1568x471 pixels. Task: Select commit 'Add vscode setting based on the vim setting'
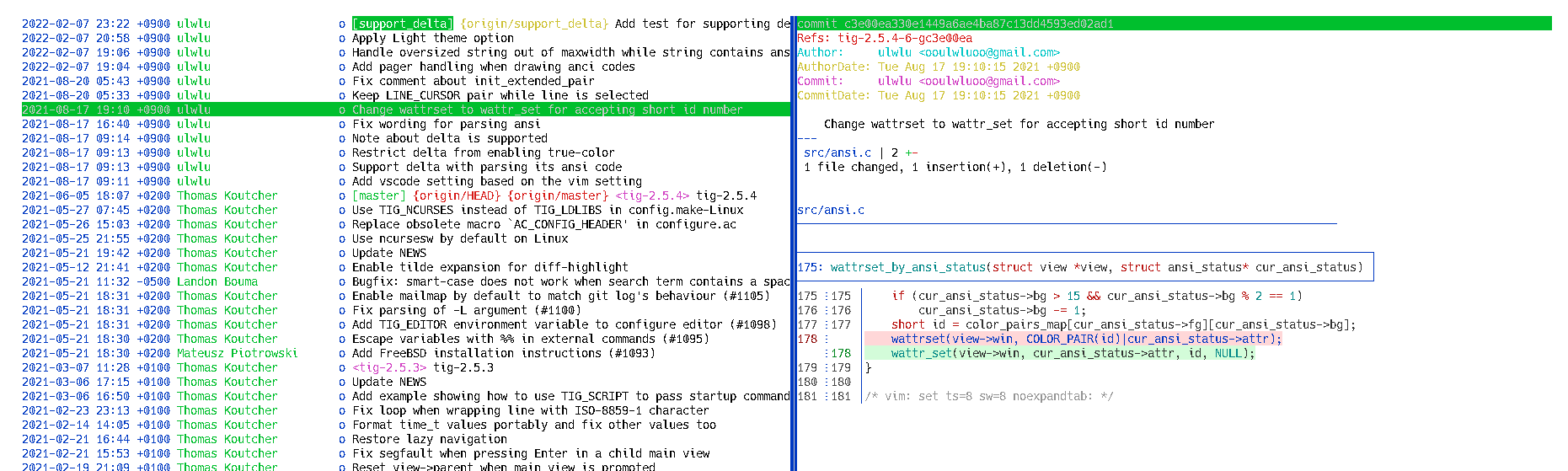click(x=405, y=181)
